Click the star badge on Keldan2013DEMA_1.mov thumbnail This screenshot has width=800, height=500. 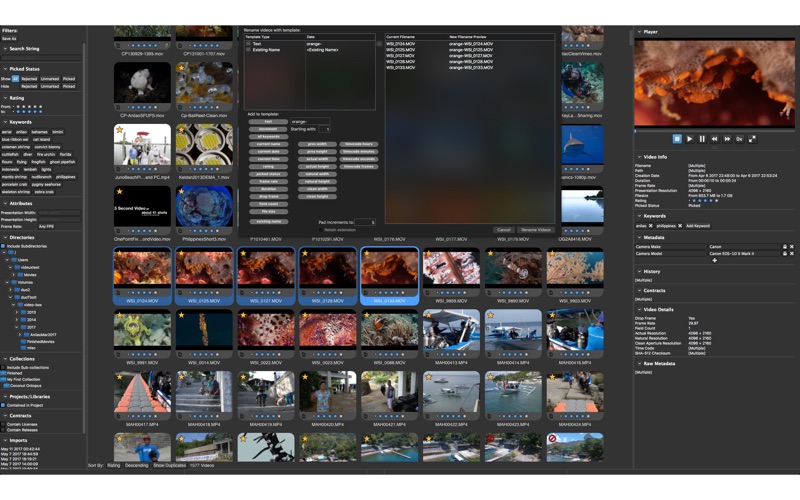click(182, 130)
